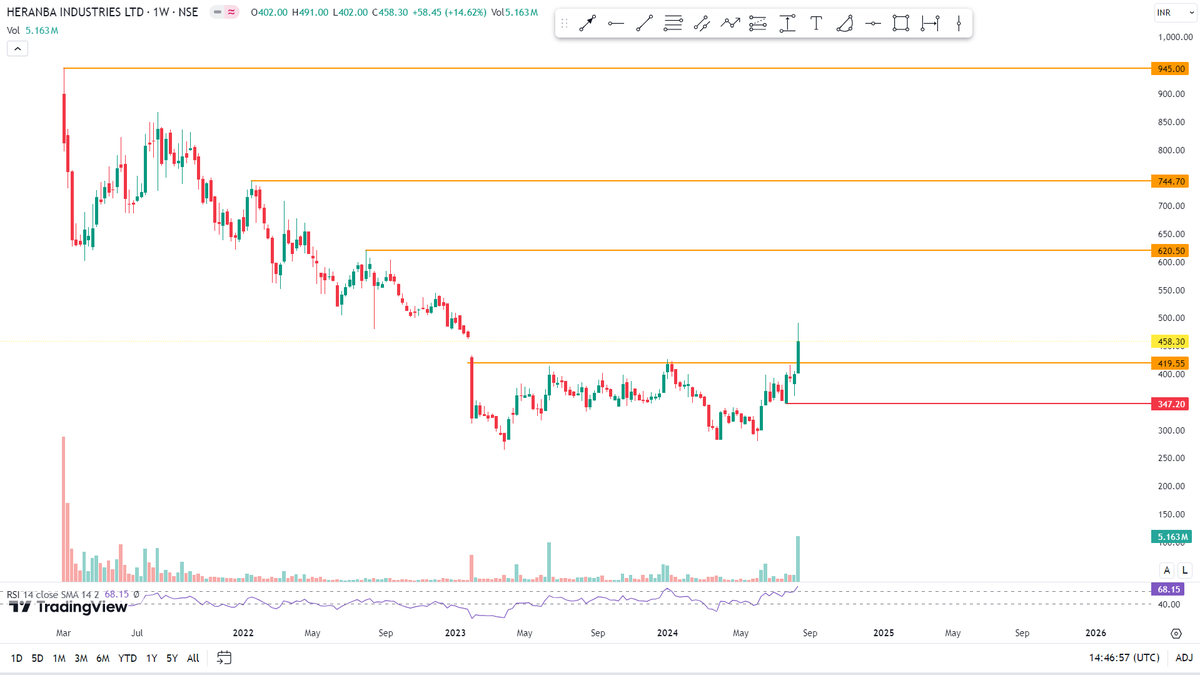Grab the drawing toolbar drag handle
This screenshot has height=675, width=1200.
coord(565,23)
